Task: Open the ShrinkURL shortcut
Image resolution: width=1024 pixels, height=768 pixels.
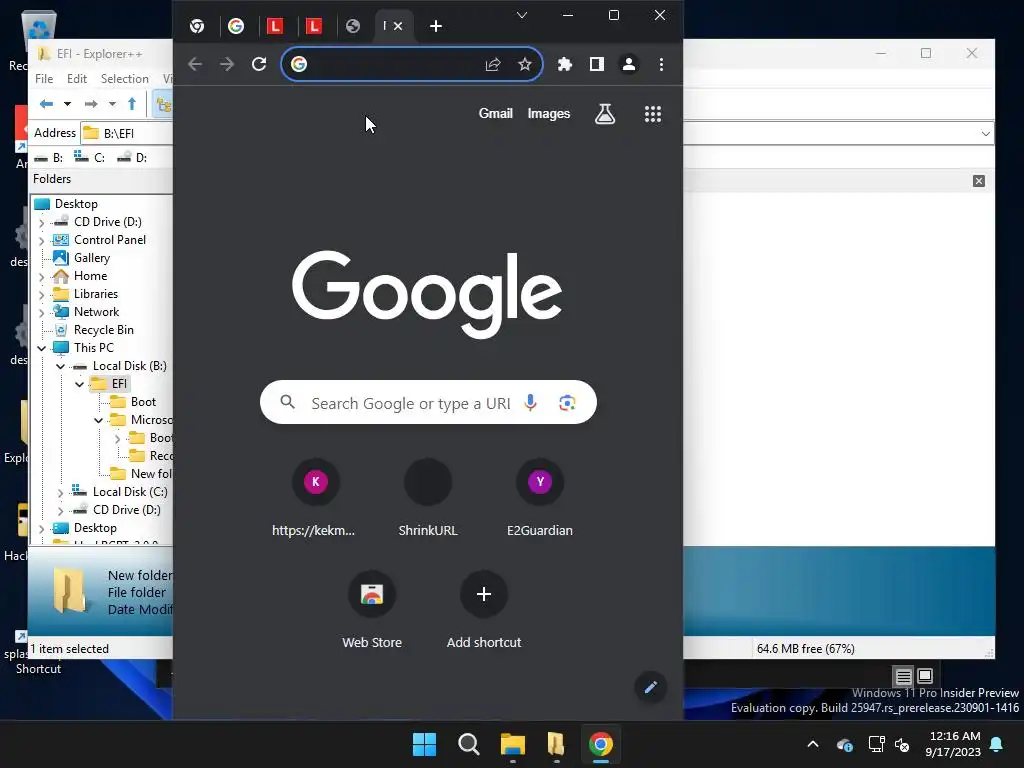Action: [x=428, y=499]
